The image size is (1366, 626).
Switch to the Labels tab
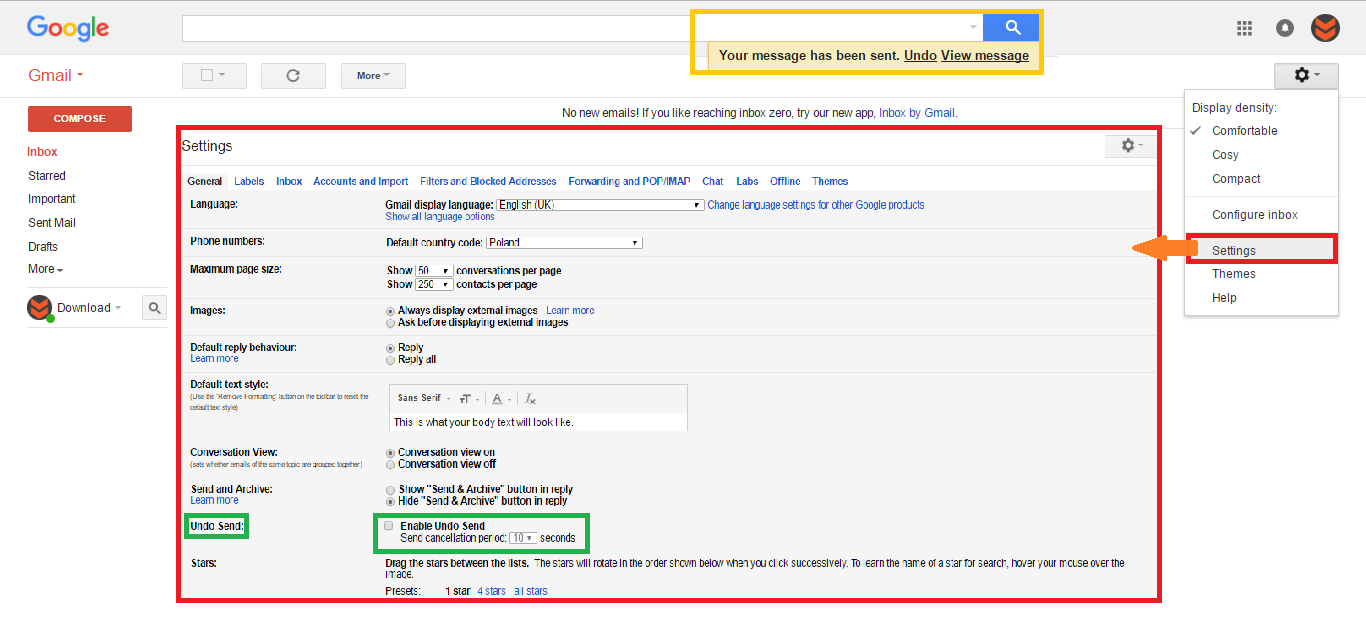(249, 181)
